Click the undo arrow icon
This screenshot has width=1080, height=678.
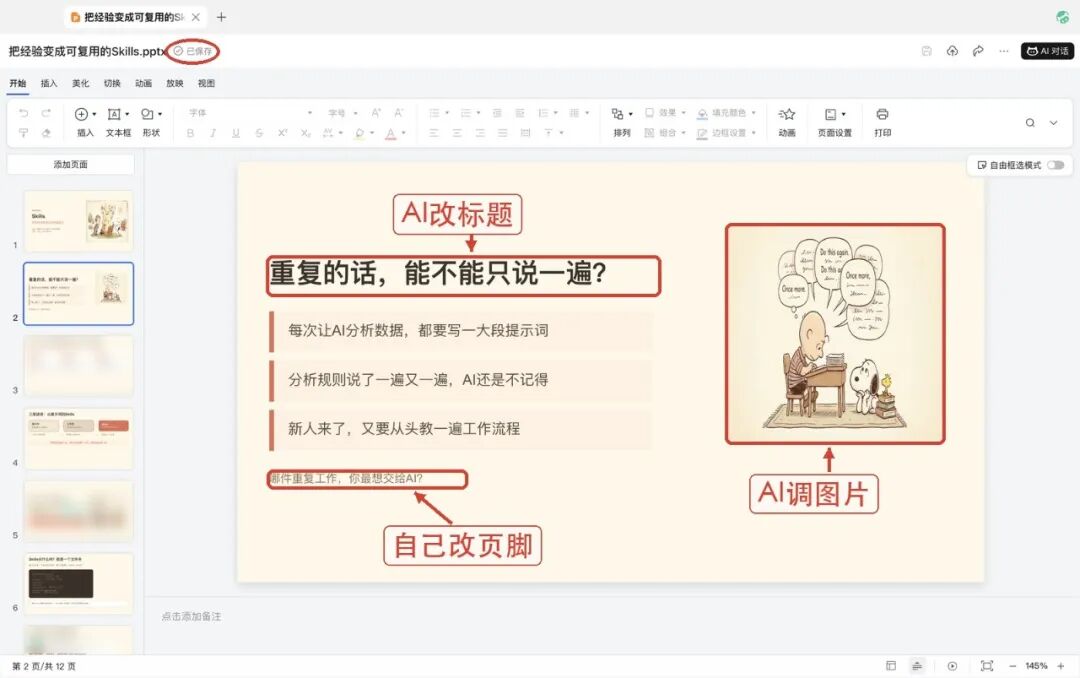pyautogui.click(x=23, y=113)
